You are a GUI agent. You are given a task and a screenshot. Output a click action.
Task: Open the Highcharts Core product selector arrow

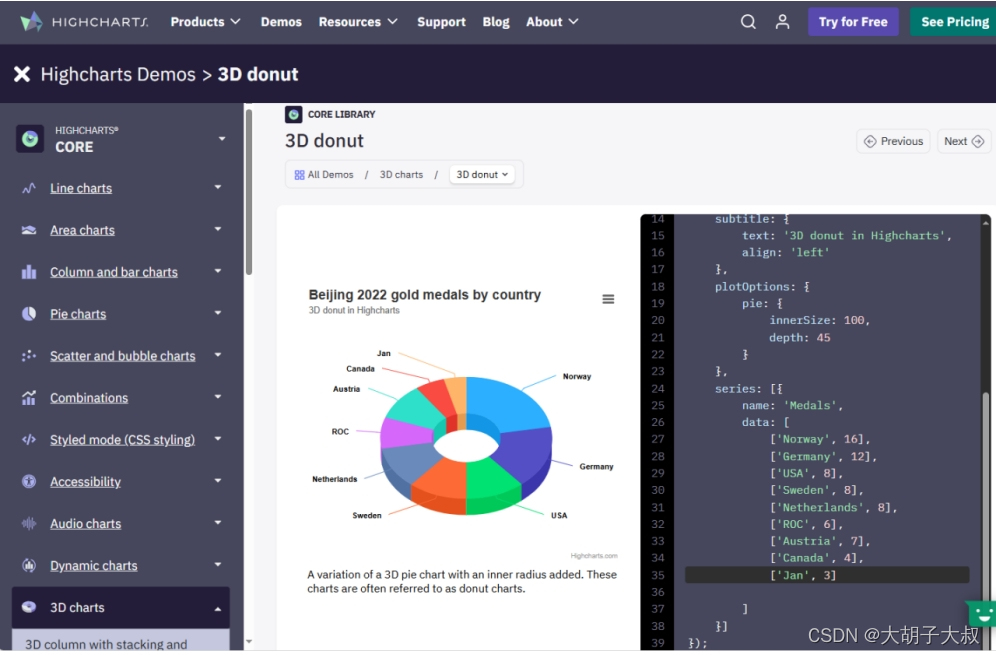(x=222, y=138)
